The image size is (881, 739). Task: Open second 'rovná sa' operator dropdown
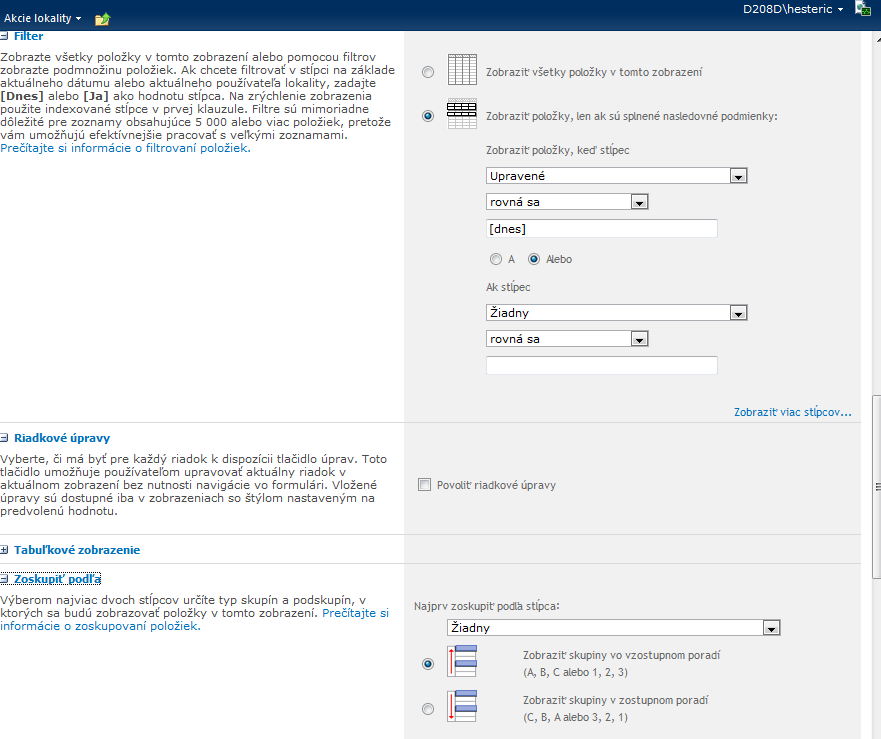tap(567, 339)
